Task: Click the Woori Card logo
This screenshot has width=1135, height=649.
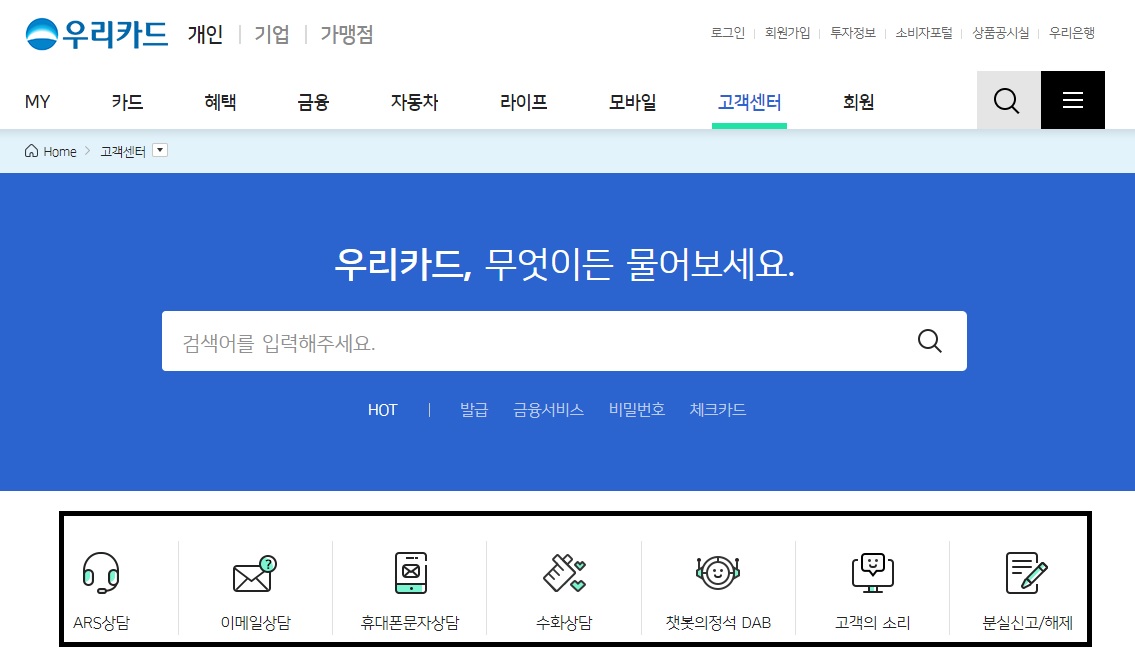Action: 96,33
